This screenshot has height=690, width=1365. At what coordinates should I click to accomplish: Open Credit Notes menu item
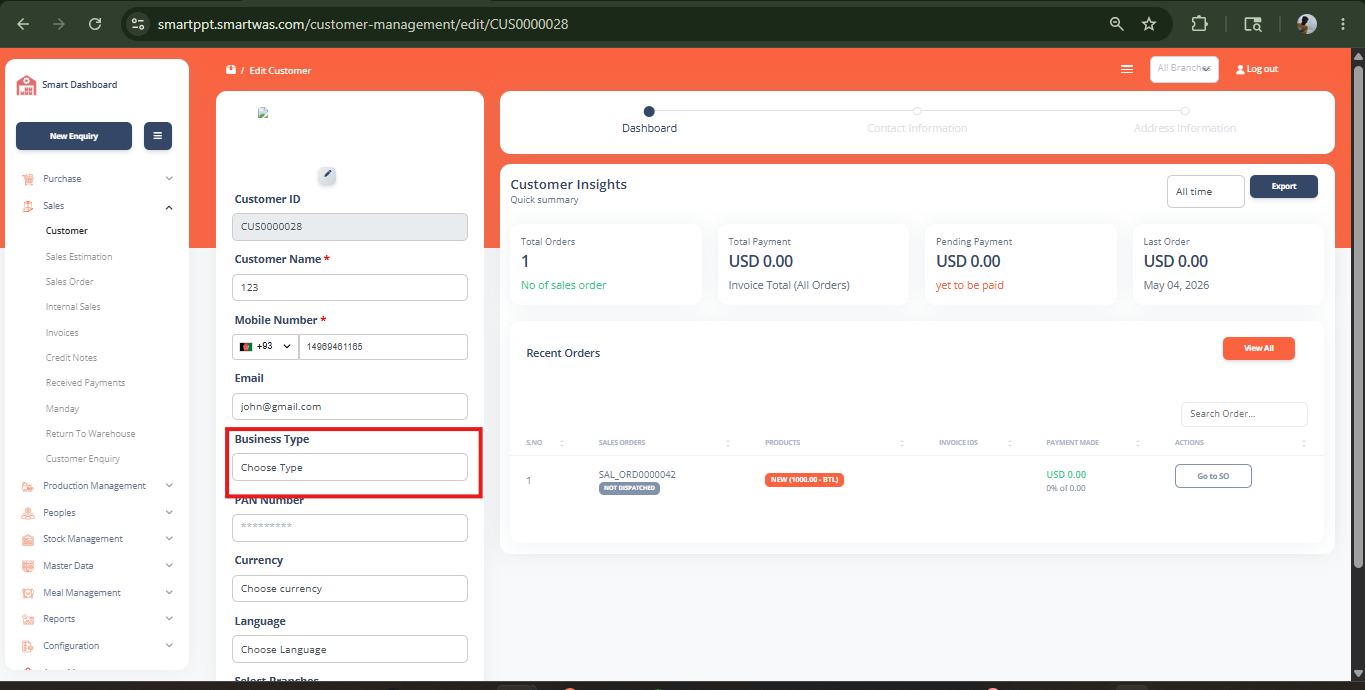(x=71, y=358)
